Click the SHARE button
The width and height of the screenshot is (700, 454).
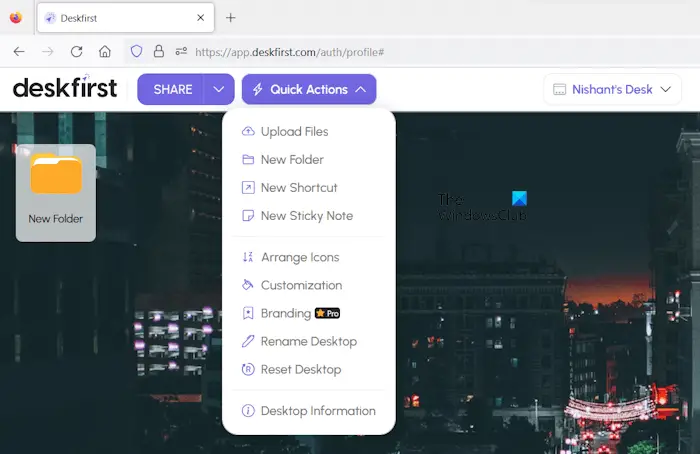pyautogui.click(x=171, y=89)
